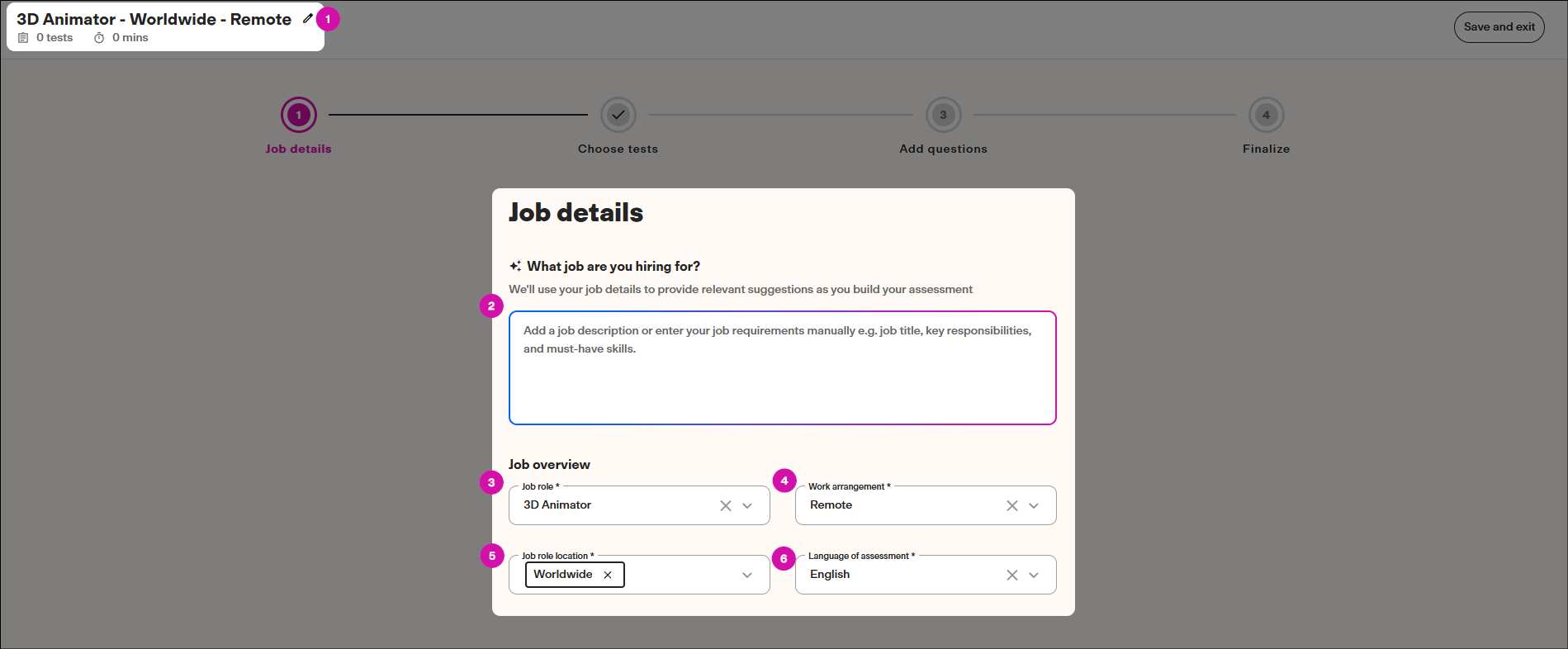Select the Job details step circle
Image resolution: width=1568 pixels, height=649 pixels.
(298, 115)
